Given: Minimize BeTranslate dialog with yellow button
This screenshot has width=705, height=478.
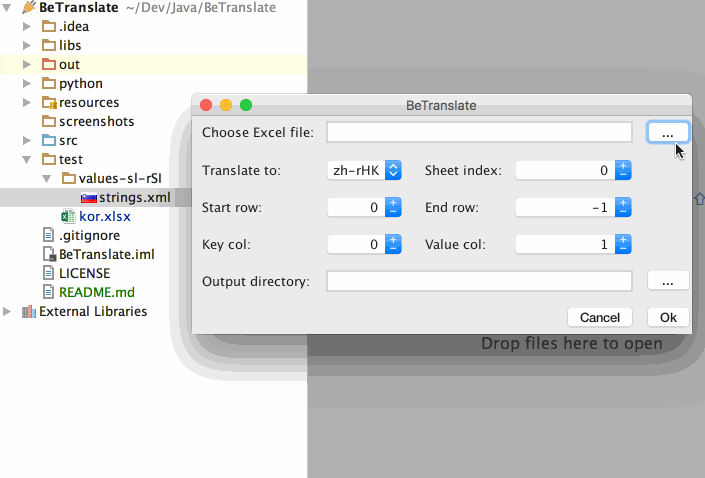Looking at the screenshot, I should [226, 105].
